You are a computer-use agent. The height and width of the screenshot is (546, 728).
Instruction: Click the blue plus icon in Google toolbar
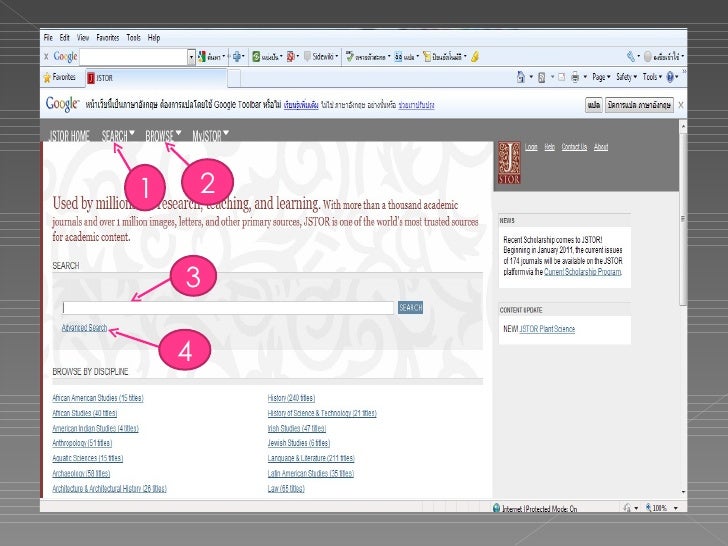pos(237,57)
